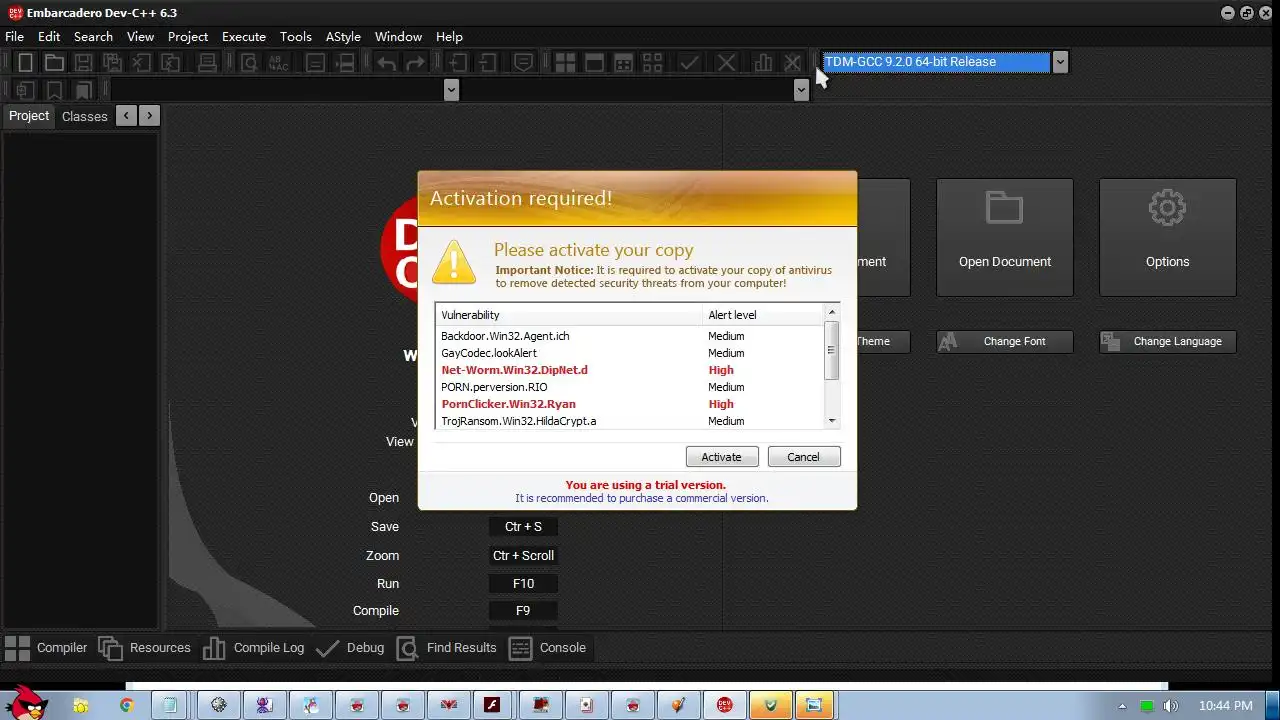The width and height of the screenshot is (1280, 720).
Task: Click the Compile and Run toolbar icon
Action: point(623,62)
